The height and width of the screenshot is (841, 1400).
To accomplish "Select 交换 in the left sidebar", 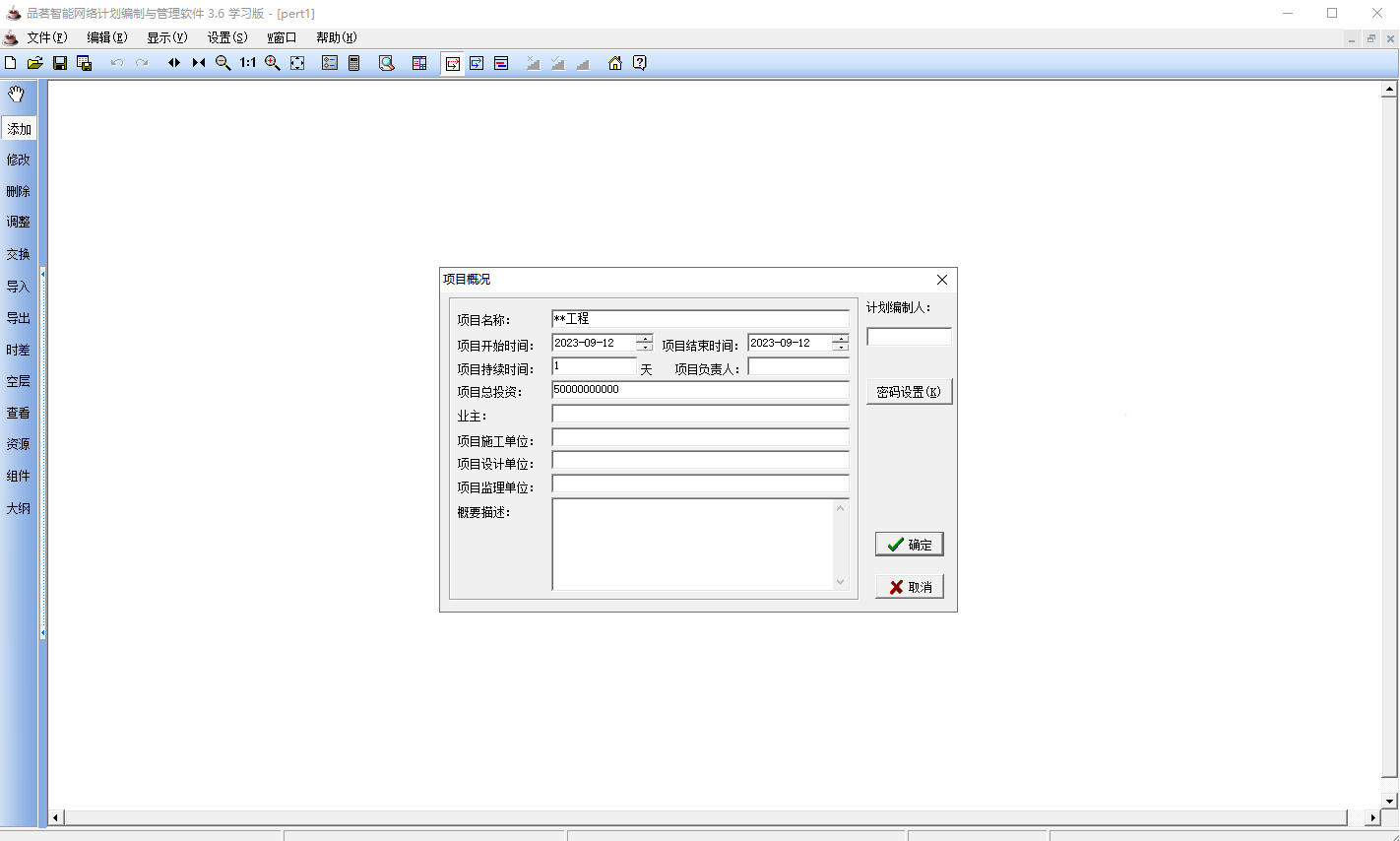I will pos(19,254).
